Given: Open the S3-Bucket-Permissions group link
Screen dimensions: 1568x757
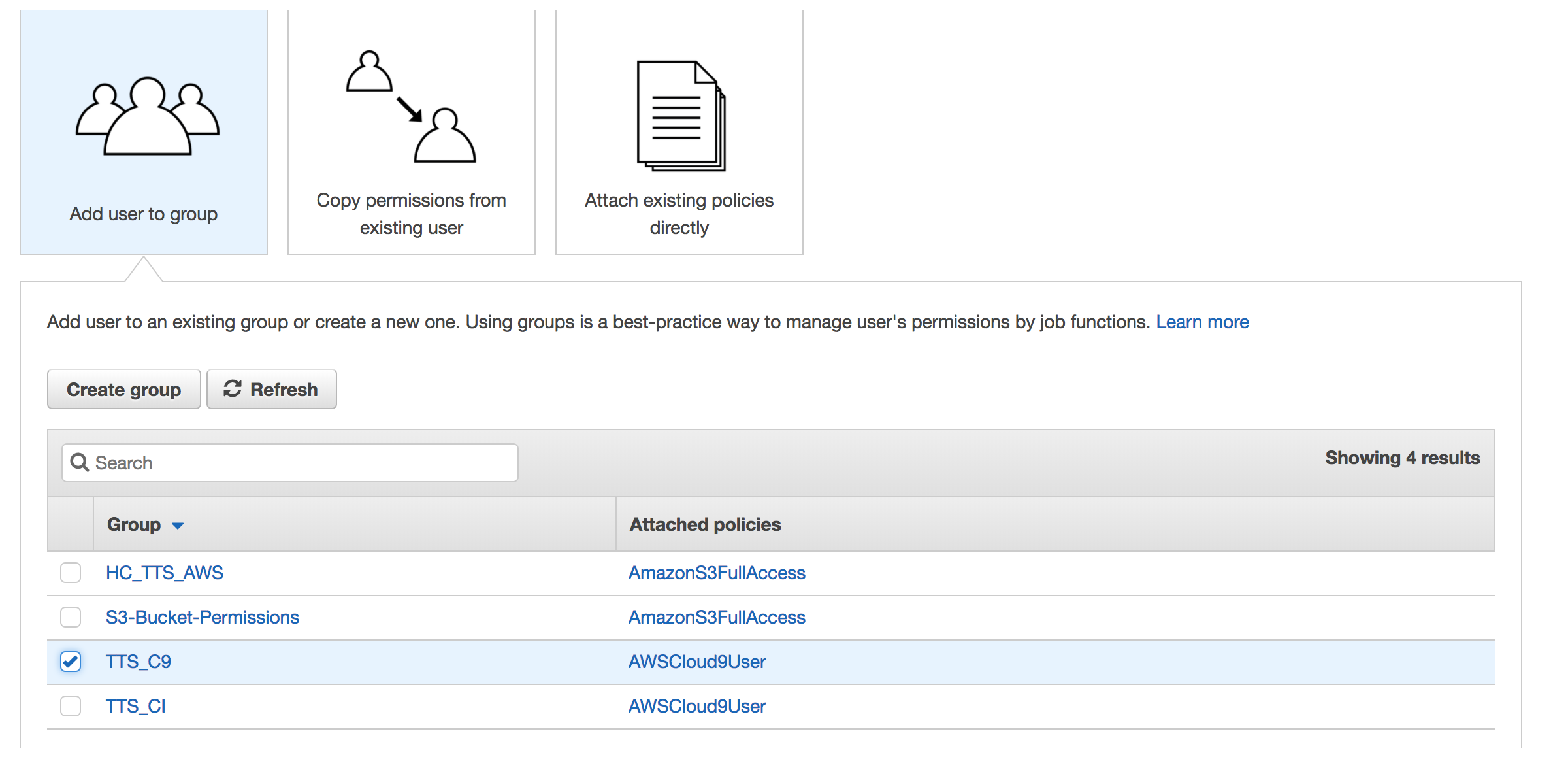Looking at the screenshot, I should (x=203, y=617).
